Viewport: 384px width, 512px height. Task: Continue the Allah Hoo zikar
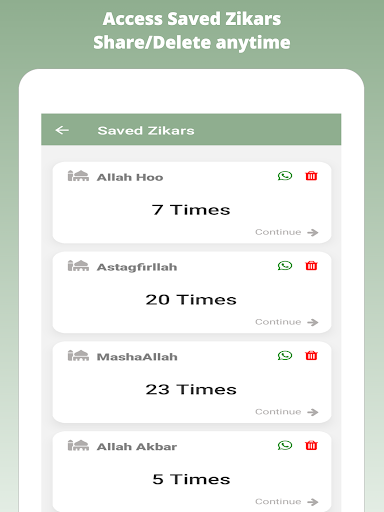pyautogui.click(x=287, y=232)
